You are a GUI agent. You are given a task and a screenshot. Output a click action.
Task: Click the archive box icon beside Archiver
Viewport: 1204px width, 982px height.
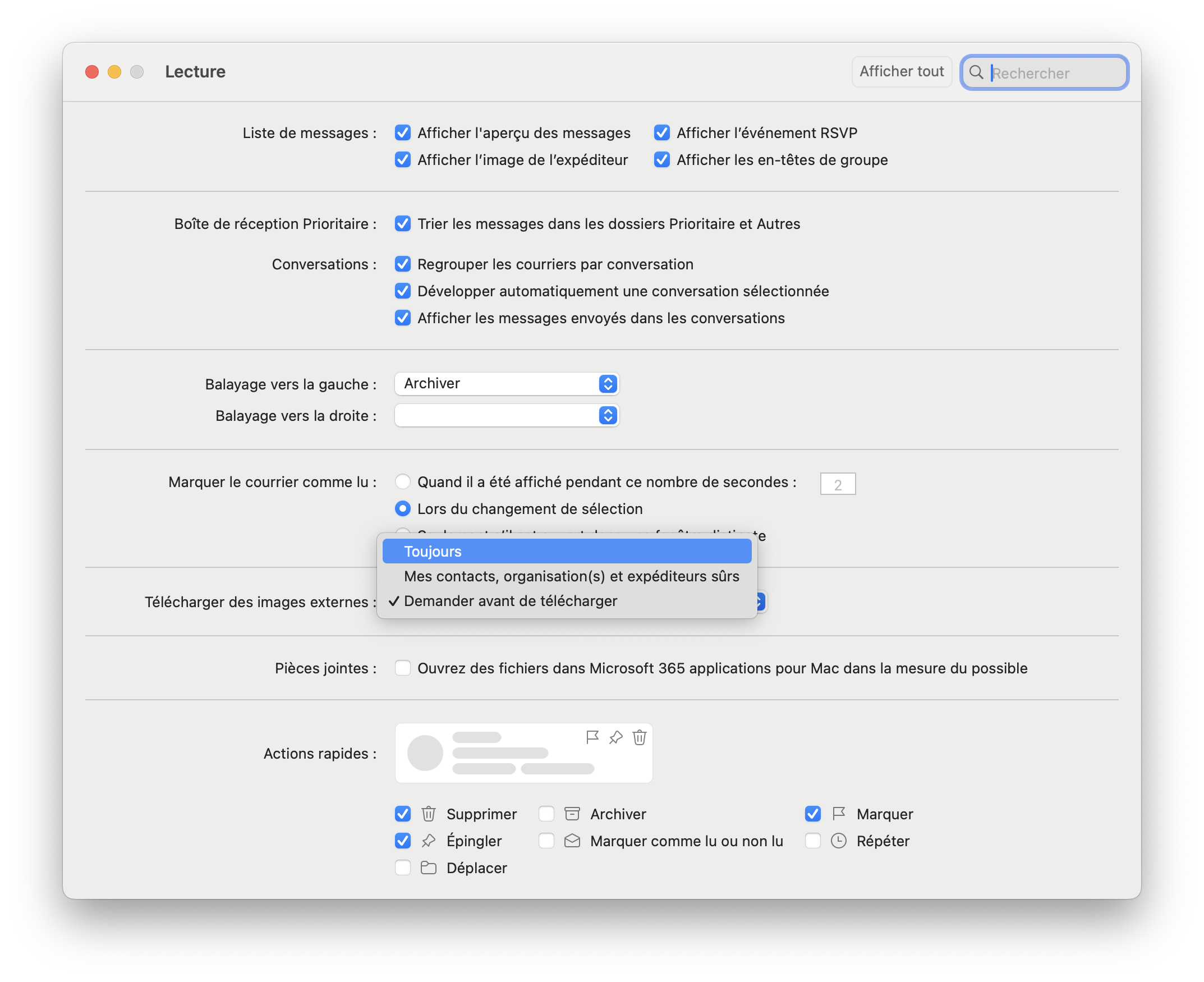572,814
